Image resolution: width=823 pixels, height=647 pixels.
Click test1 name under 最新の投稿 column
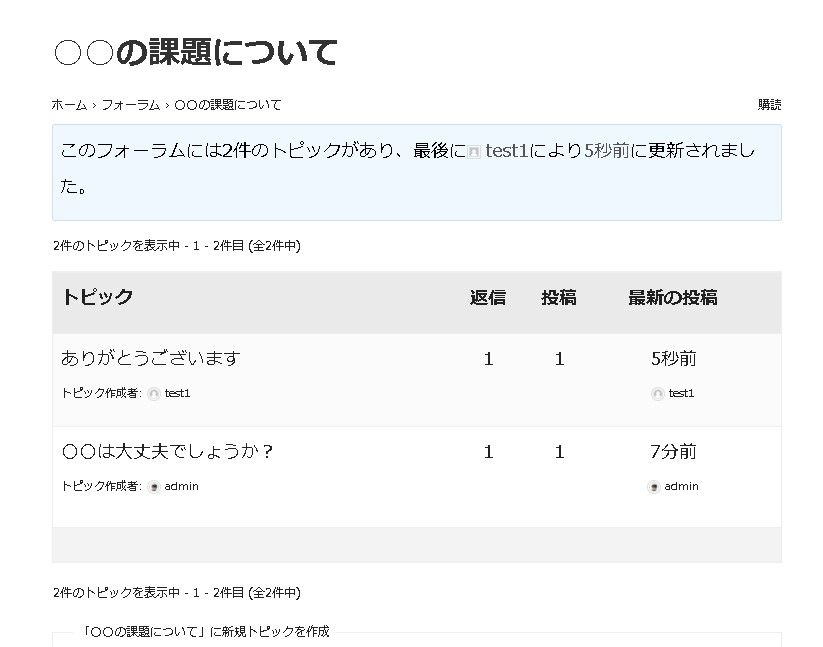(682, 394)
